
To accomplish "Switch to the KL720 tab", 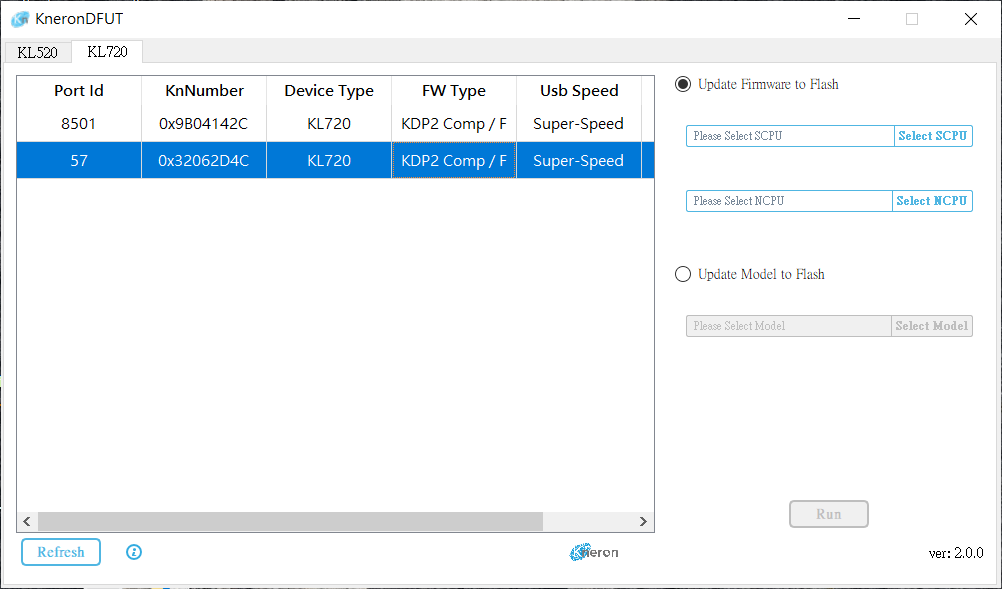I will coord(107,52).
